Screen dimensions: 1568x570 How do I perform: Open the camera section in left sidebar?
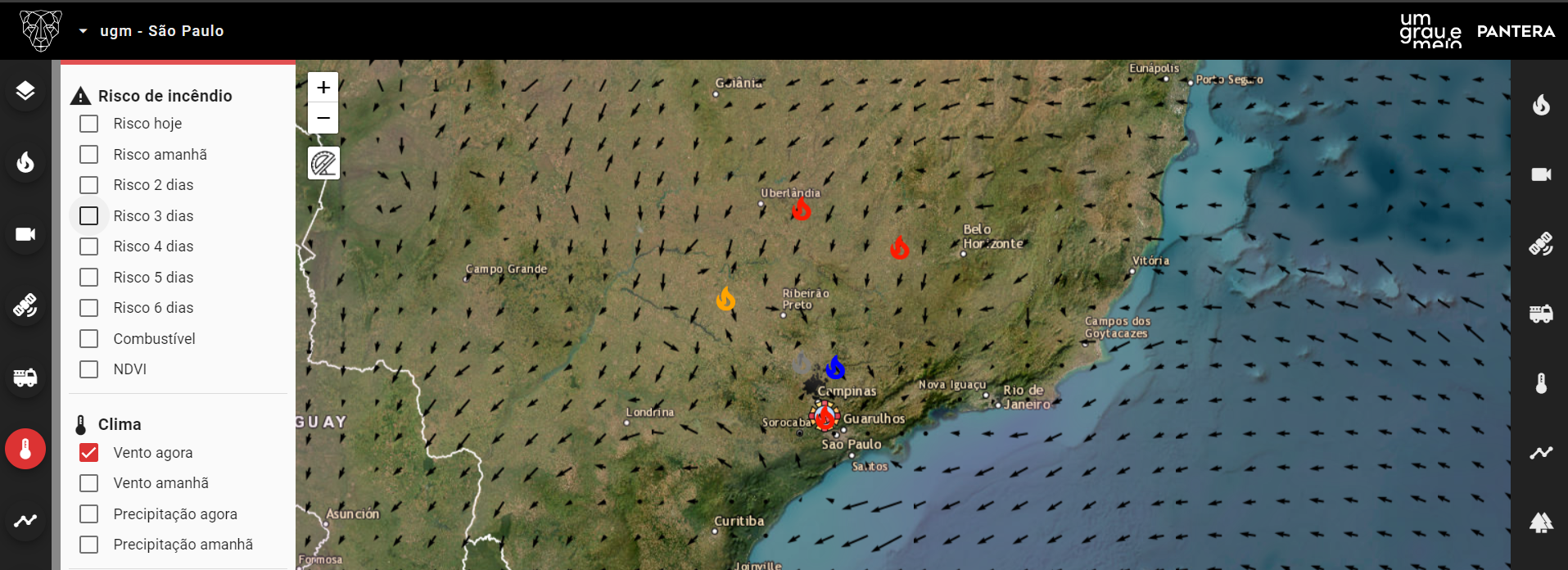(25, 234)
